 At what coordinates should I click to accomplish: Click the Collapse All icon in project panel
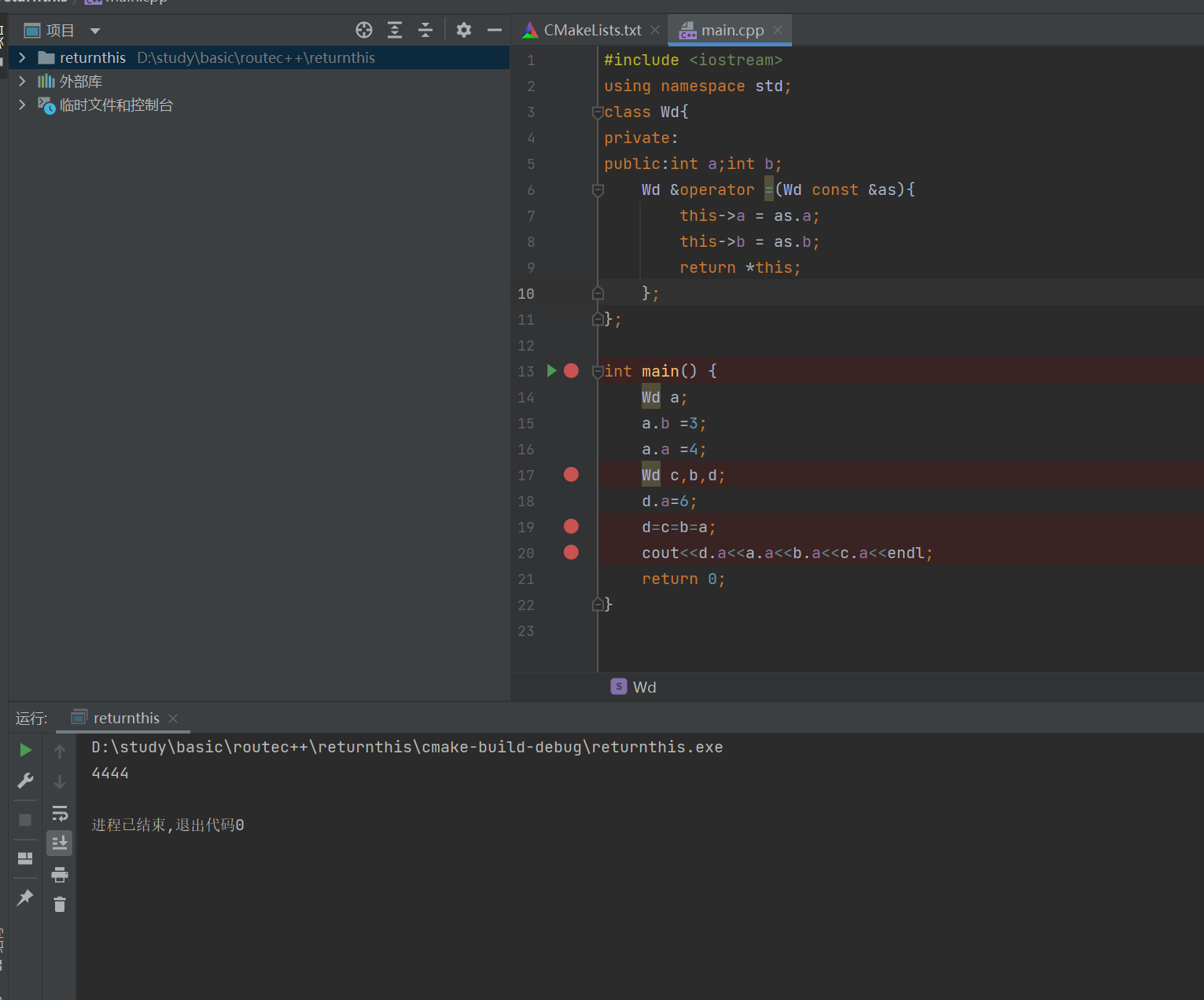pyautogui.click(x=425, y=31)
